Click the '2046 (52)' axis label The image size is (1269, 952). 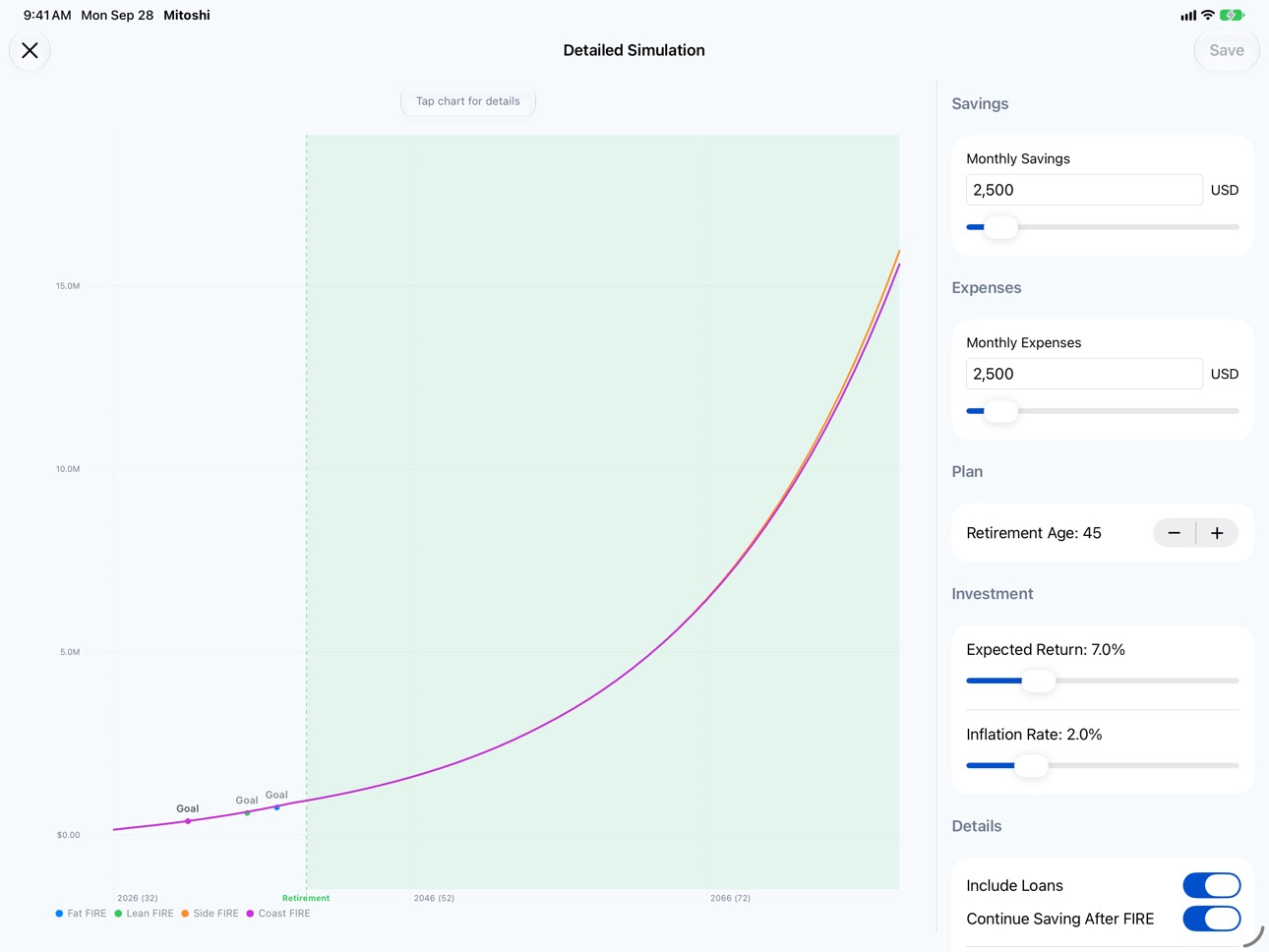434,898
